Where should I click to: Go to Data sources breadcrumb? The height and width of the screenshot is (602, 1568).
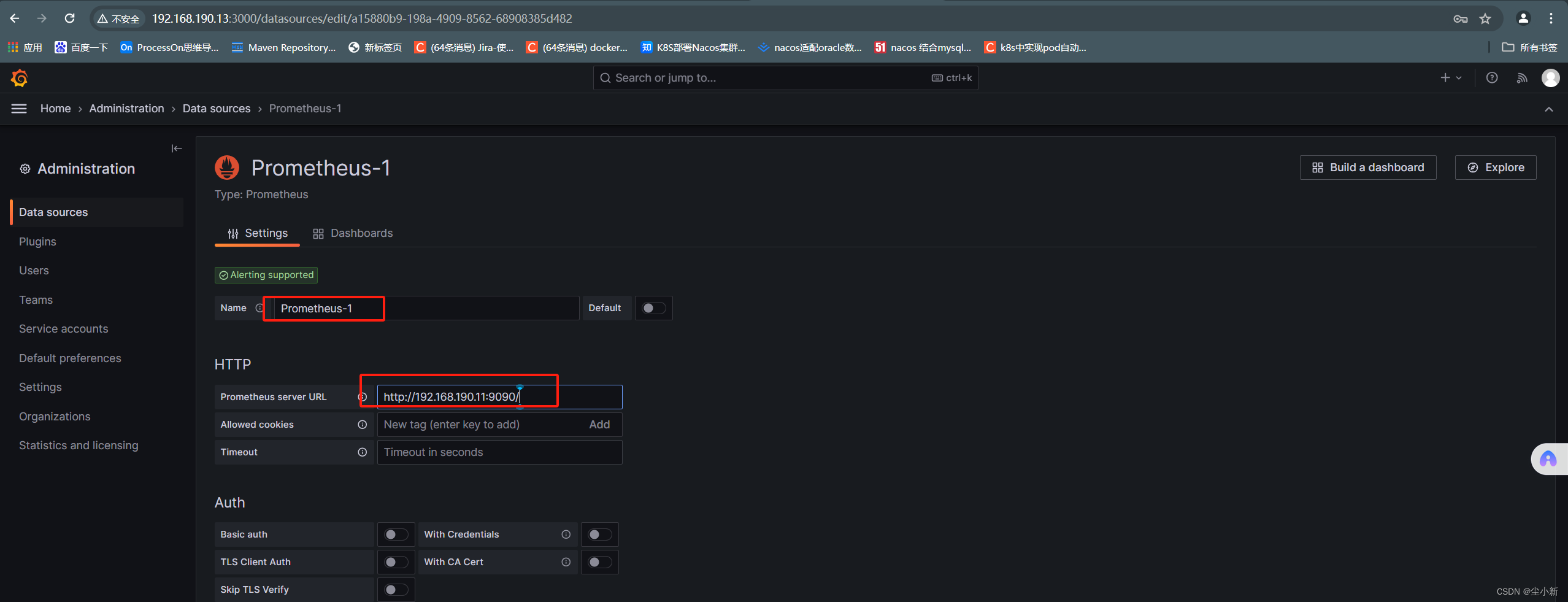(217, 109)
